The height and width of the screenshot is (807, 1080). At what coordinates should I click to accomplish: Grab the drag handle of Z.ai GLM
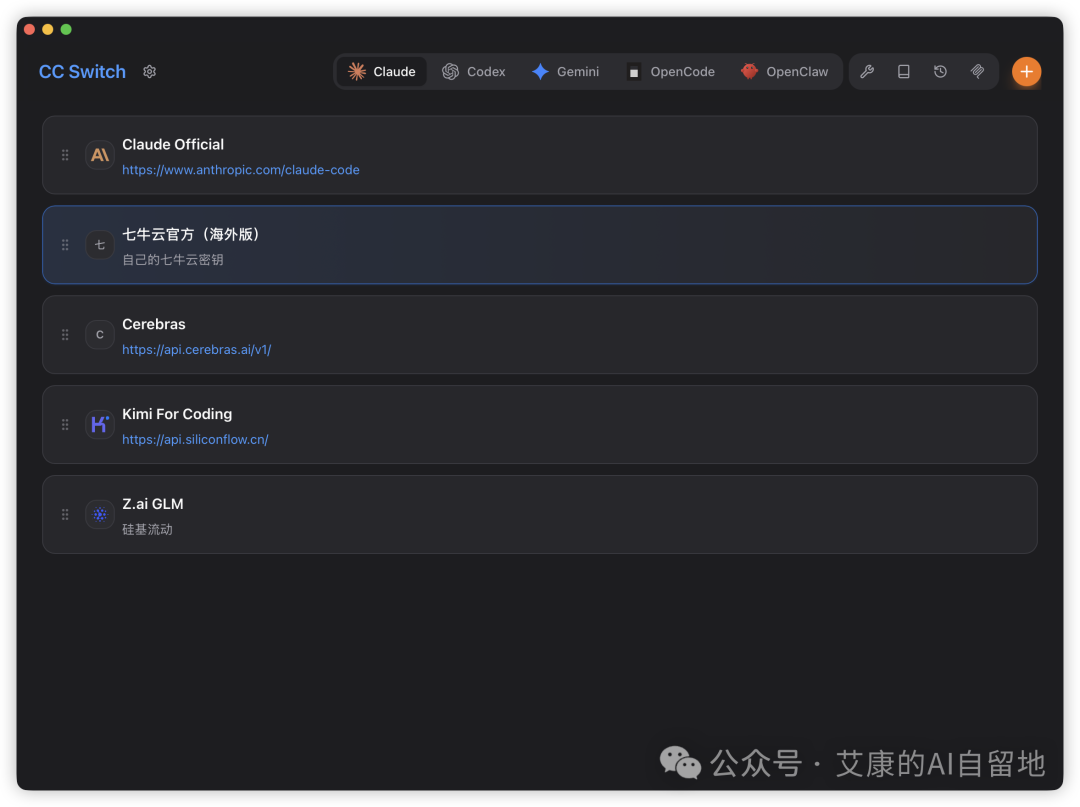click(65, 514)
